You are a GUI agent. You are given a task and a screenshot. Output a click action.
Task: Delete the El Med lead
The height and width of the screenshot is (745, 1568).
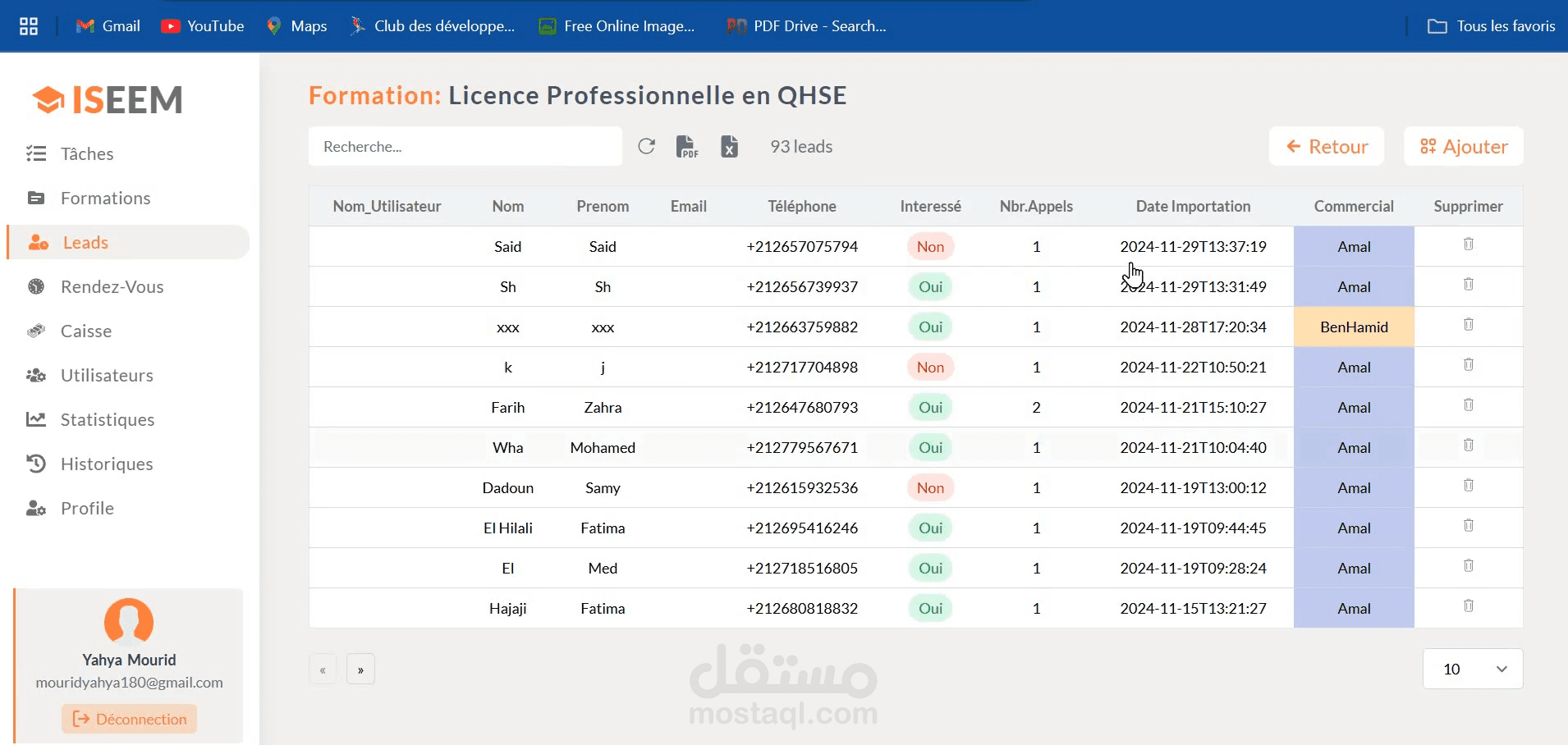pyautogui.click(x=1469, y=565)
